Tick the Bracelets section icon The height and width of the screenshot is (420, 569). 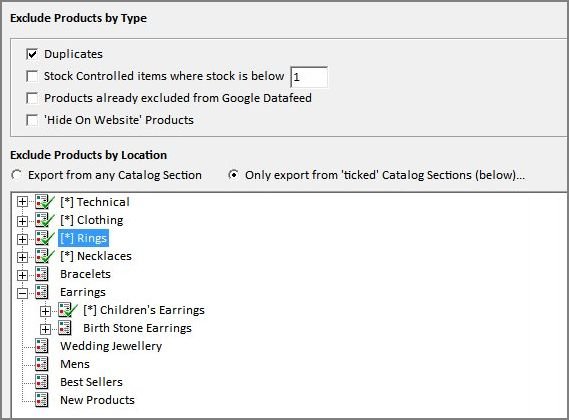(41, 274)
